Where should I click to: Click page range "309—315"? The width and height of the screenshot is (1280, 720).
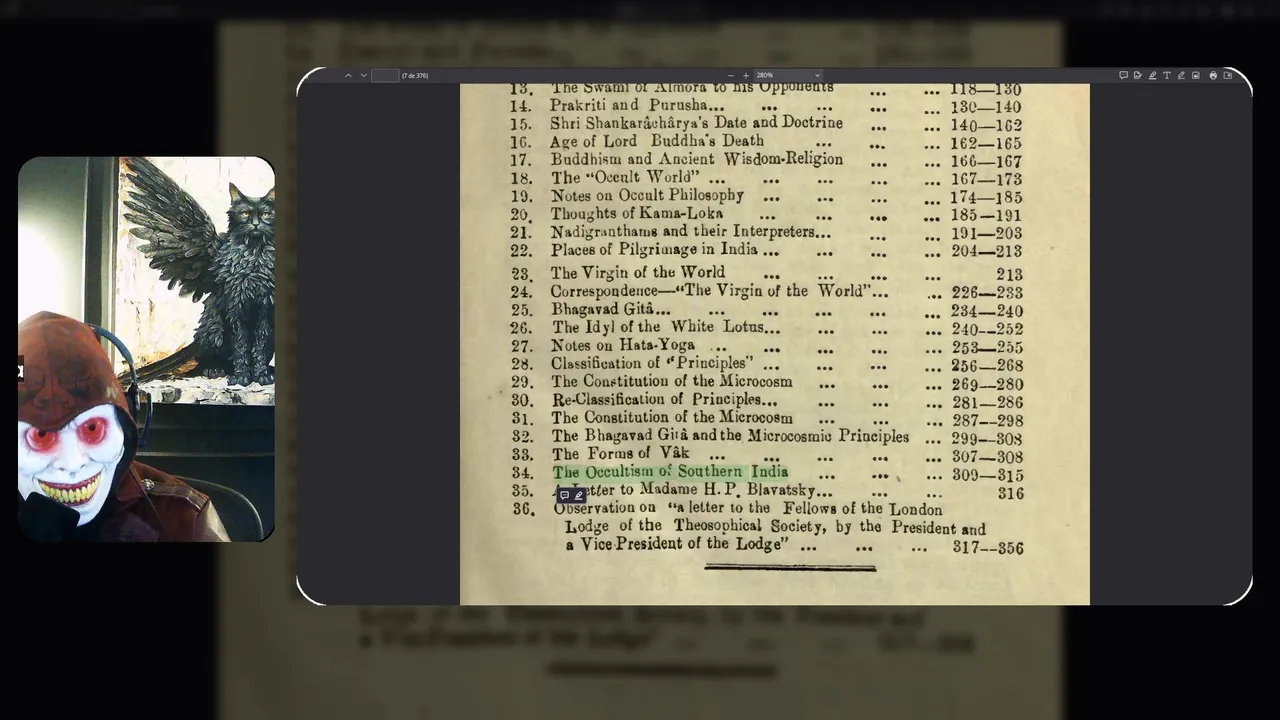[x=987, y=475]
